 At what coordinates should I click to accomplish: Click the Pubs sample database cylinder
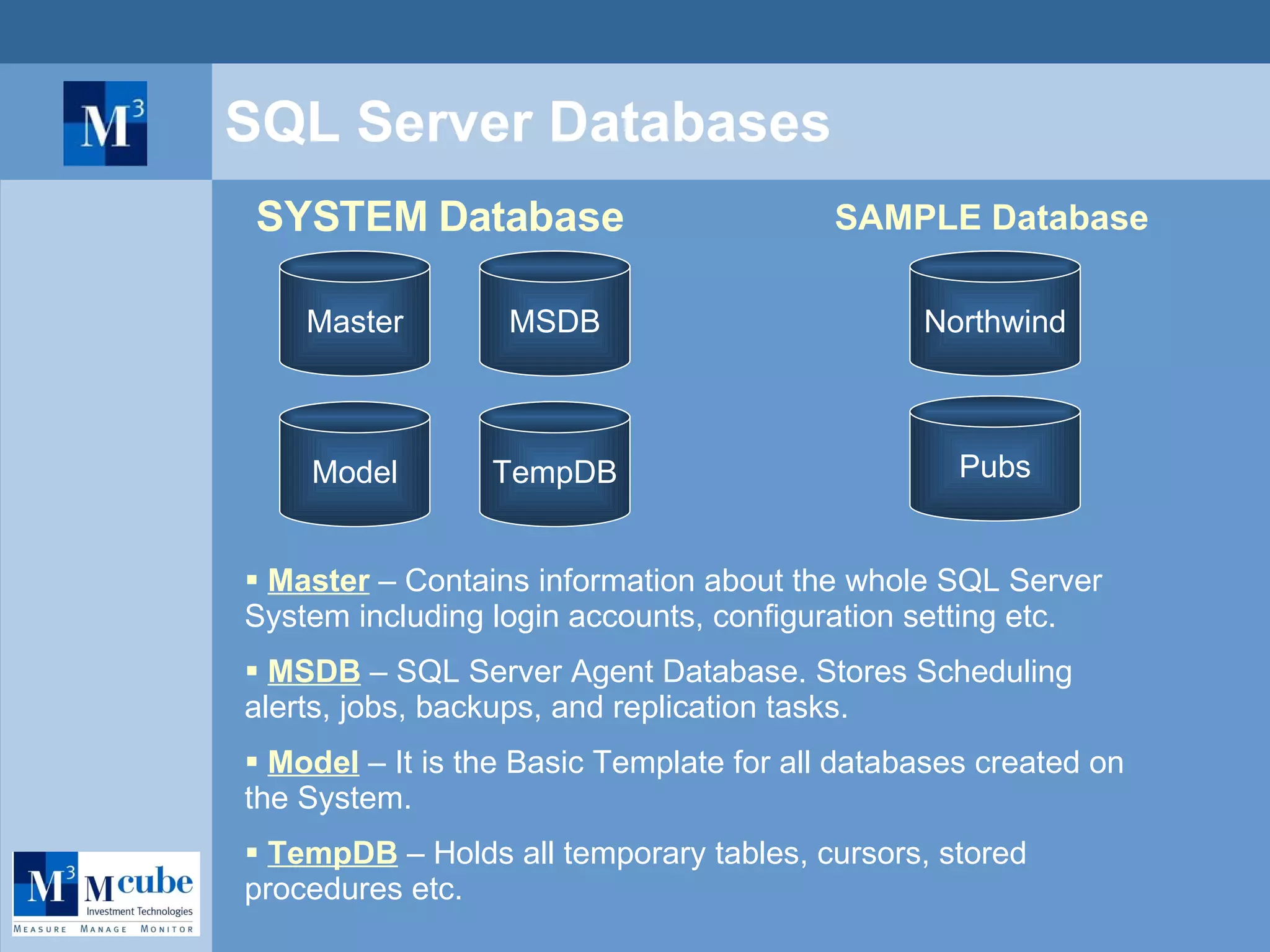point(995,459)
